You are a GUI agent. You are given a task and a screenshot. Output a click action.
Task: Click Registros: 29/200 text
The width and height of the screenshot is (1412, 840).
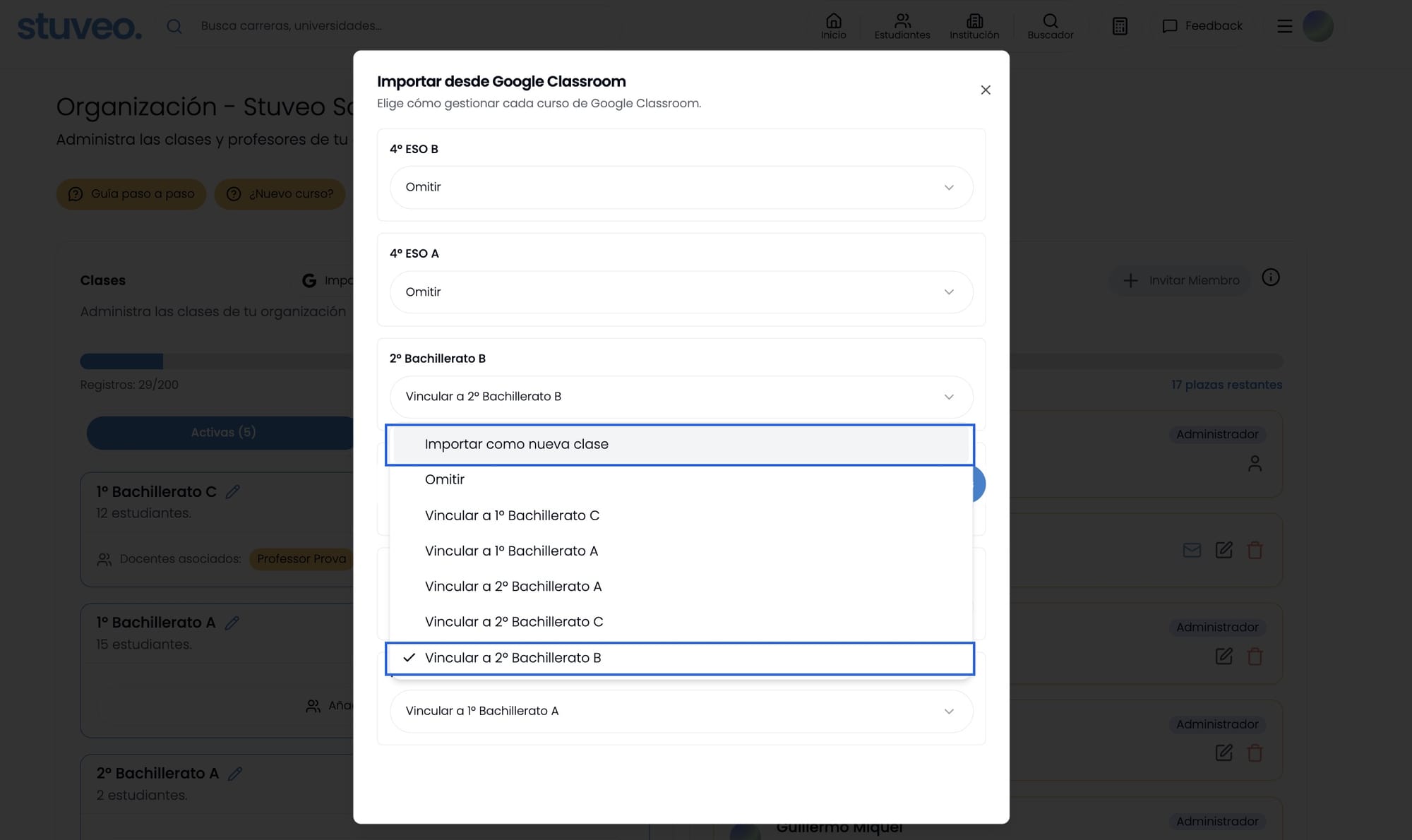coord(129,385)
